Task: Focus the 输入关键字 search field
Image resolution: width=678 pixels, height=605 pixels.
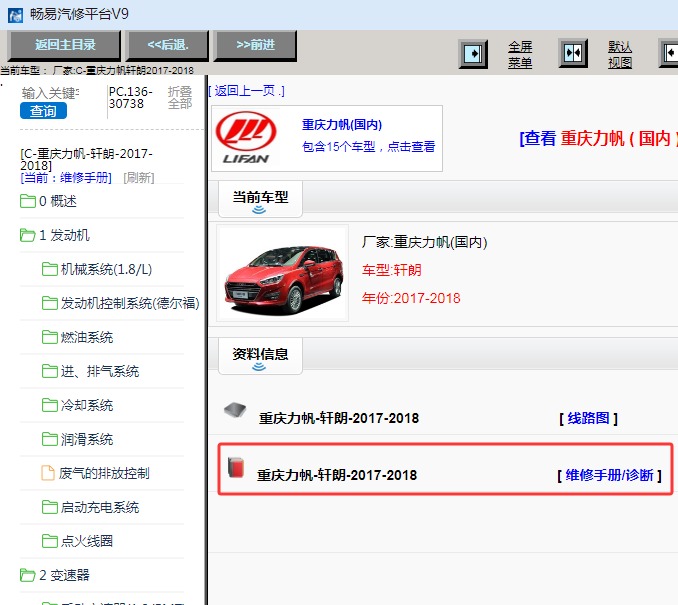Action: tap(50, 93)
